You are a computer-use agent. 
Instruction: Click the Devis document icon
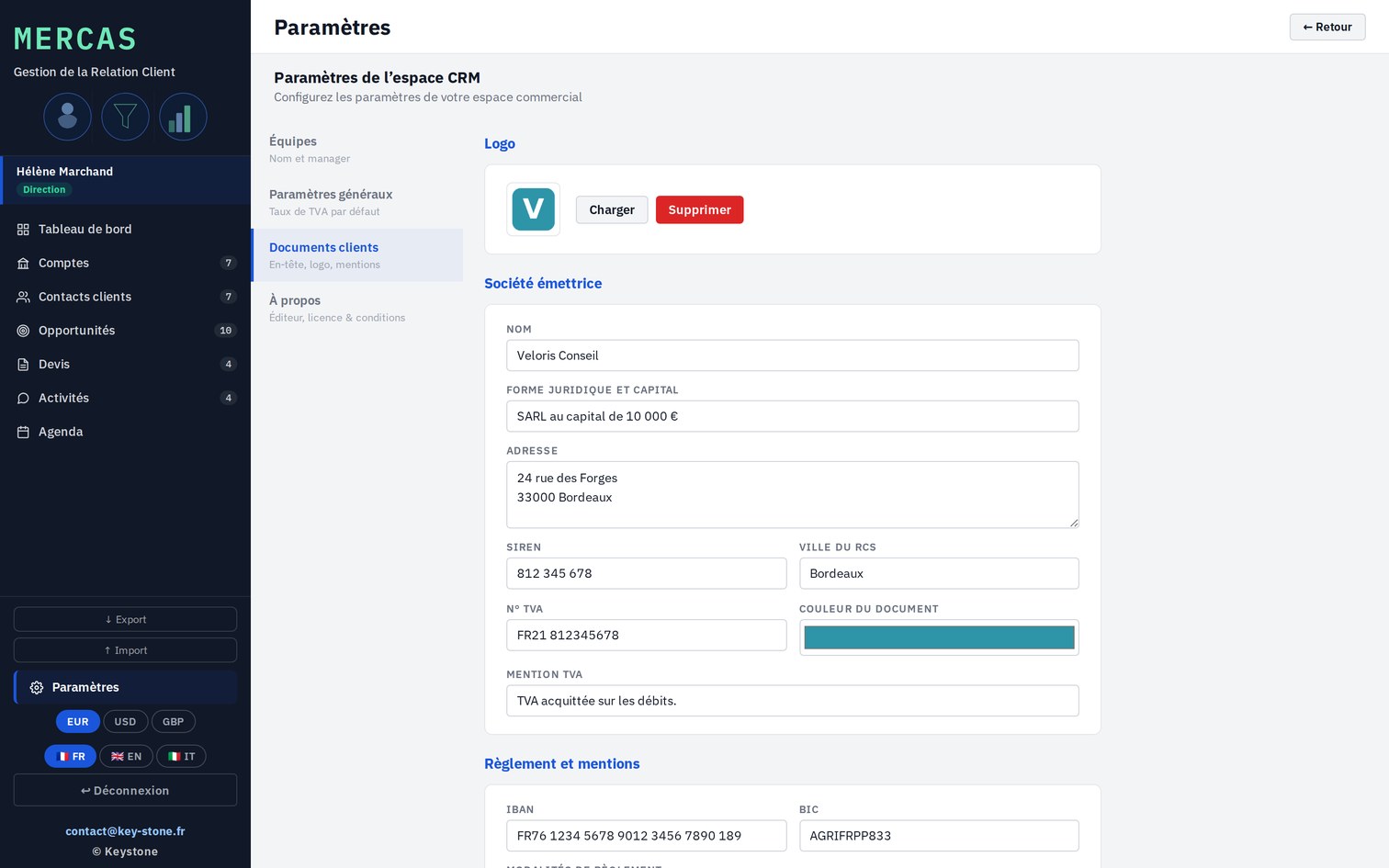(23, 365)
